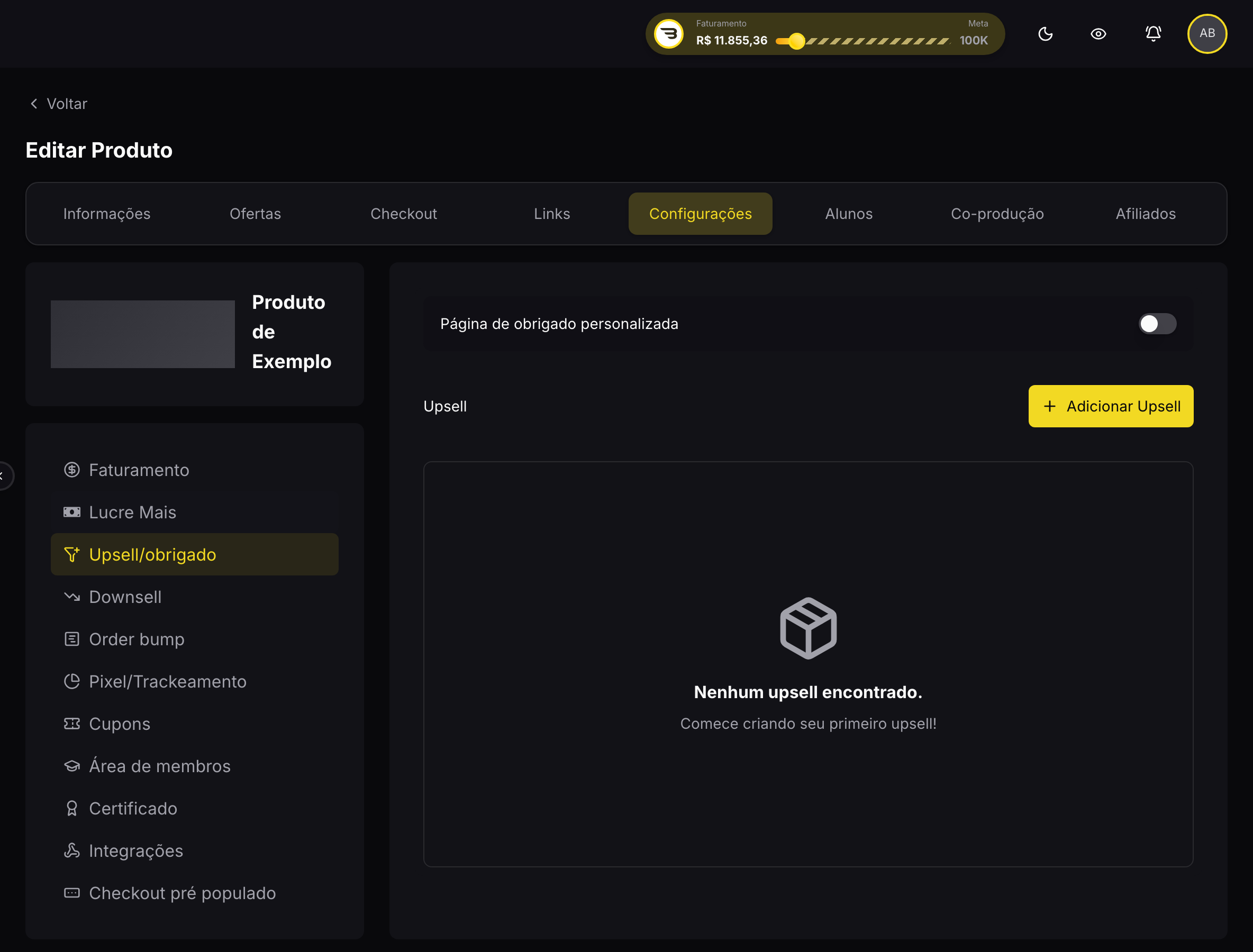Image resolution: width=1253 pixels, height=952 pixels.
Task: Click the Lucre Mais banknote icon
Action: point(72,512)
